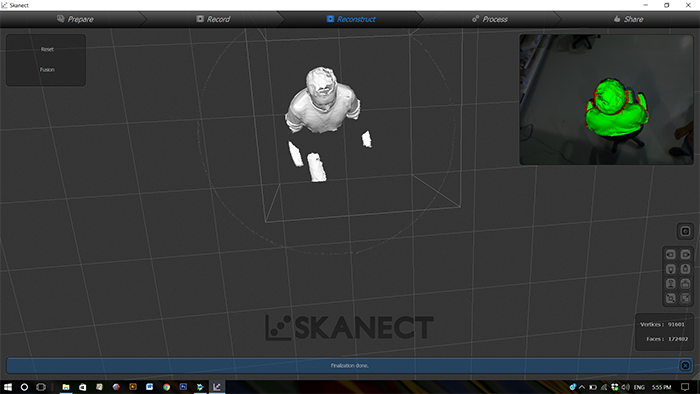Open Cortana search circle
Viewport: 700px width, 394px height.
coord(24,387)
